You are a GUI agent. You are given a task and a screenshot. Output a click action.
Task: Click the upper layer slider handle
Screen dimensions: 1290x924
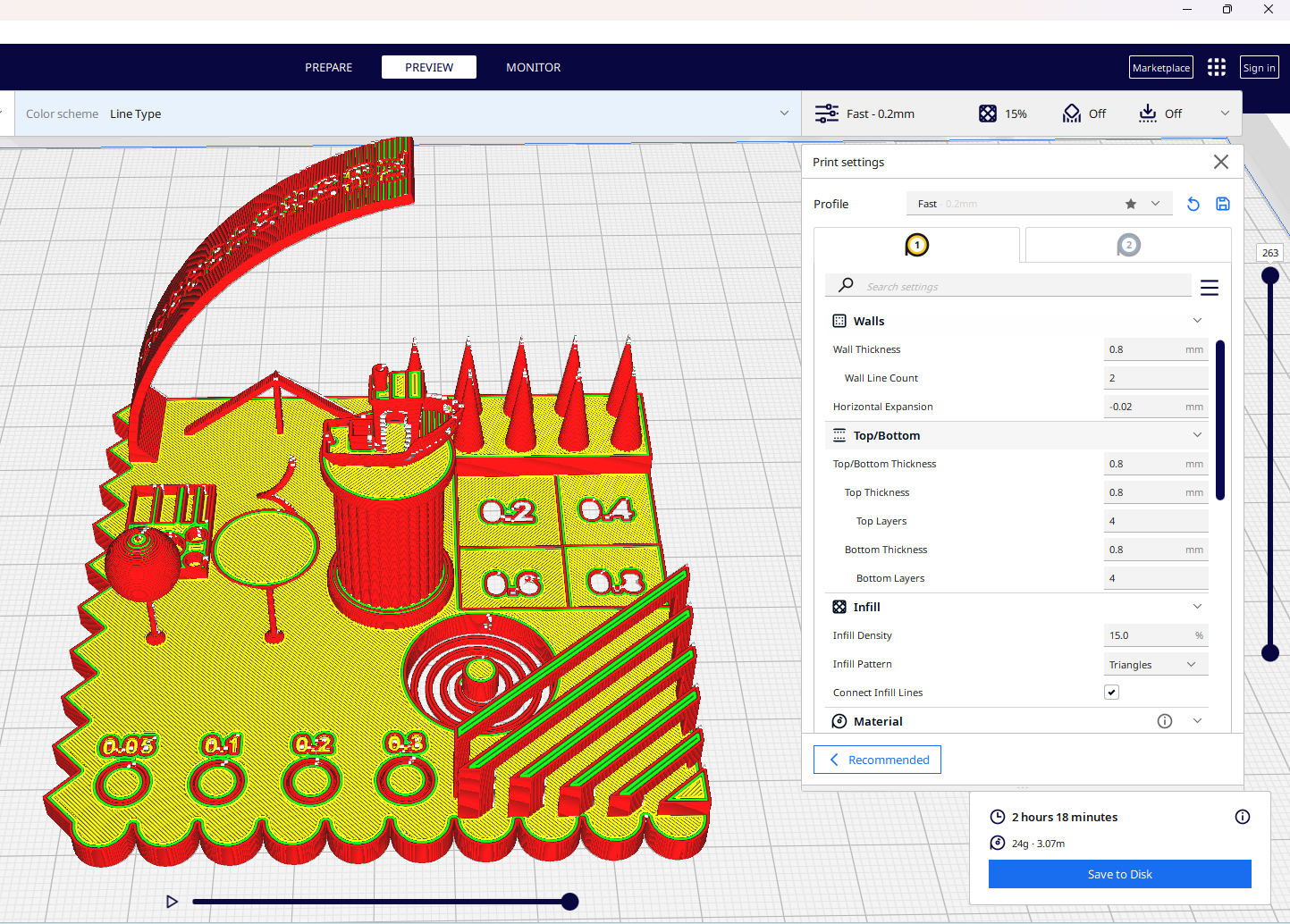pyautogui.click(x=1270, y=275)
